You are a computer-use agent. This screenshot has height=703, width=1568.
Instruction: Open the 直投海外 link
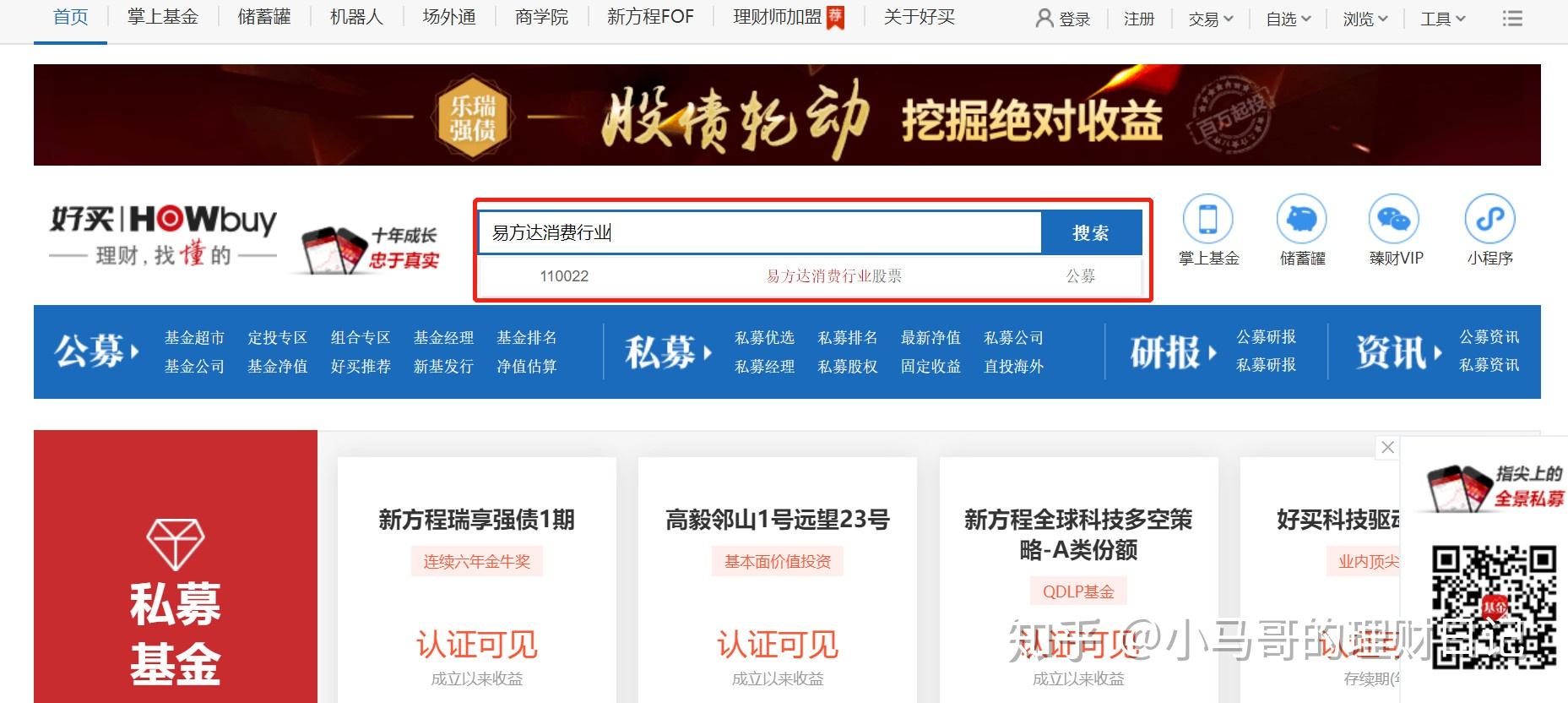(1013, 367)
